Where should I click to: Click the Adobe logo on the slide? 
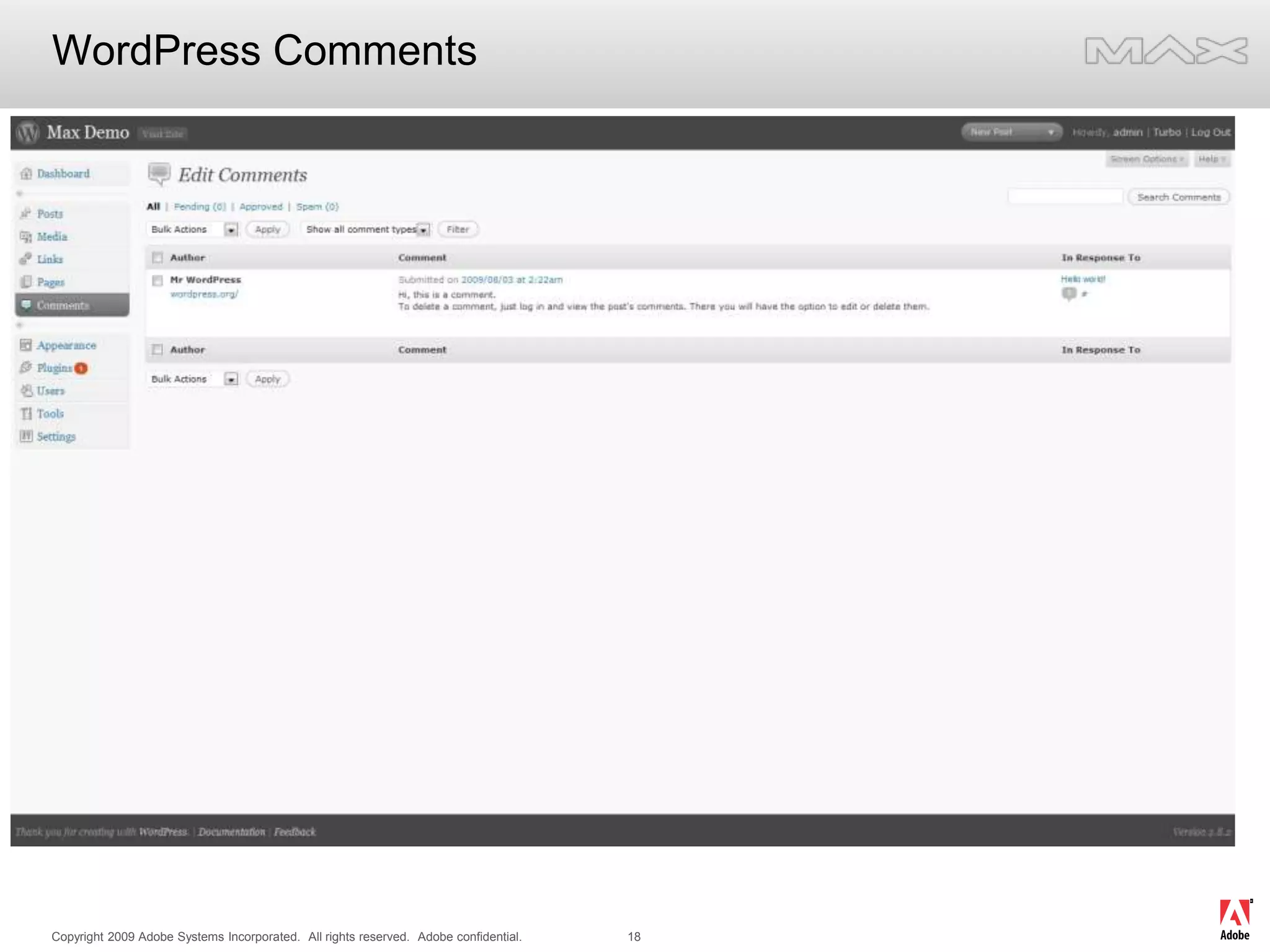coord(1235,920)
